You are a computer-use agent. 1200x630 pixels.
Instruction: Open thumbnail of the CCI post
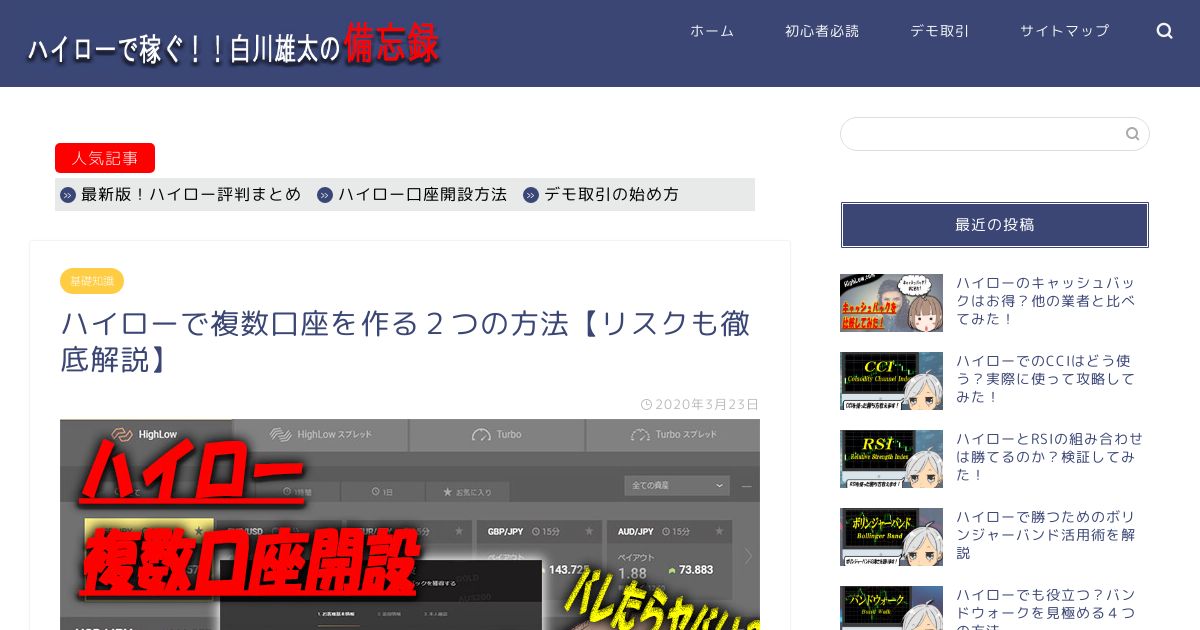[x=891, y=381]
